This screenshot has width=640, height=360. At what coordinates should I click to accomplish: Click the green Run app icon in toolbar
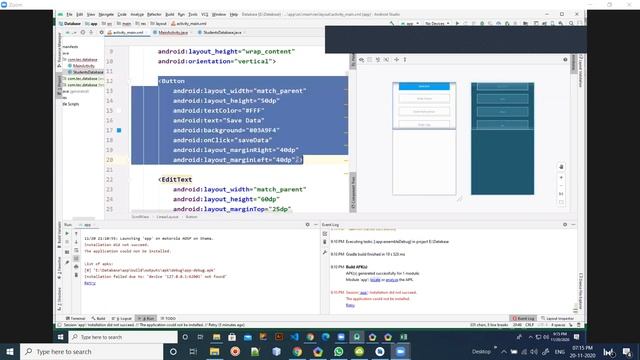(x=457, y=24)
